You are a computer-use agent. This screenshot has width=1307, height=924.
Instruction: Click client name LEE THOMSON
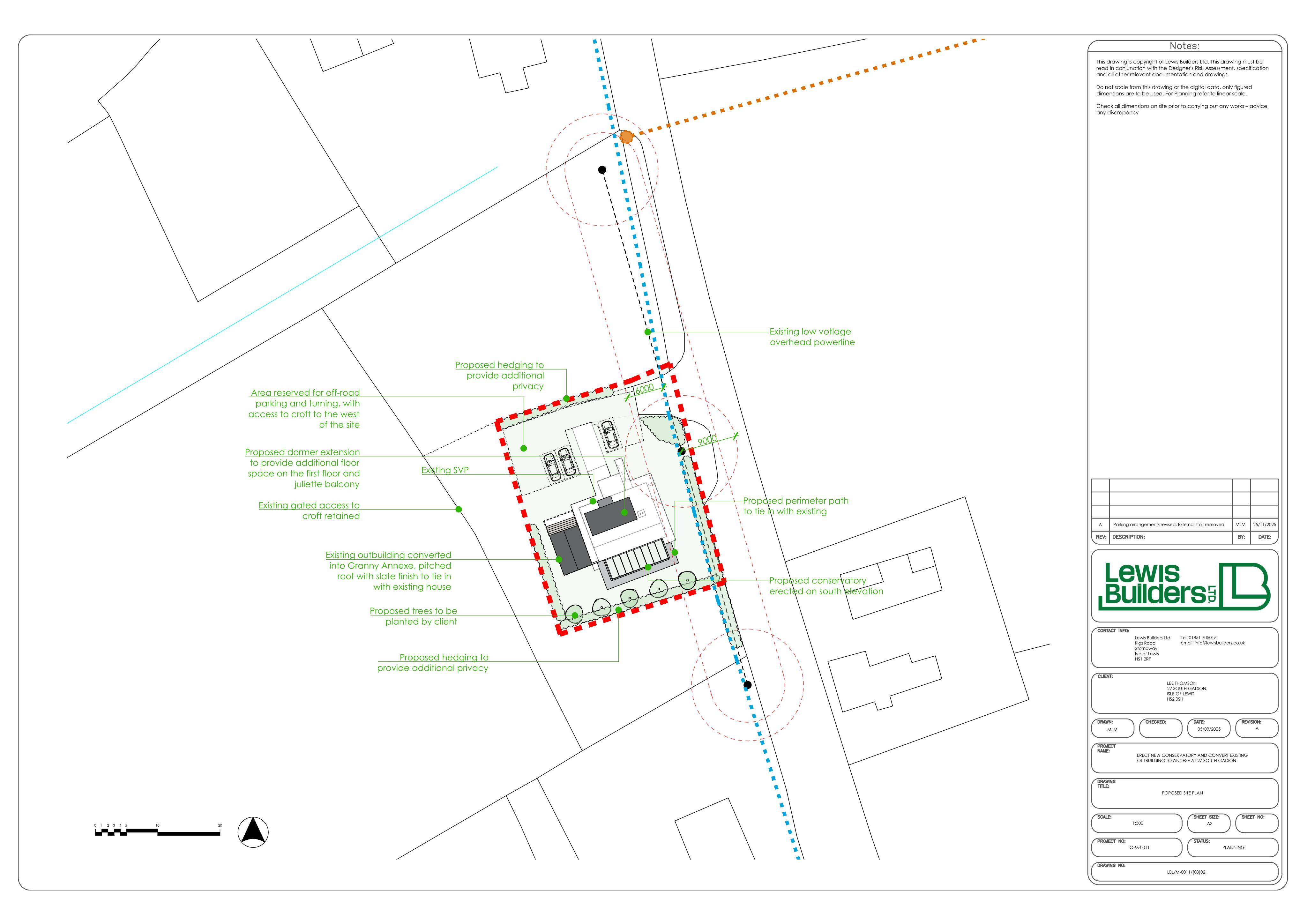(x=1181, y=683)
